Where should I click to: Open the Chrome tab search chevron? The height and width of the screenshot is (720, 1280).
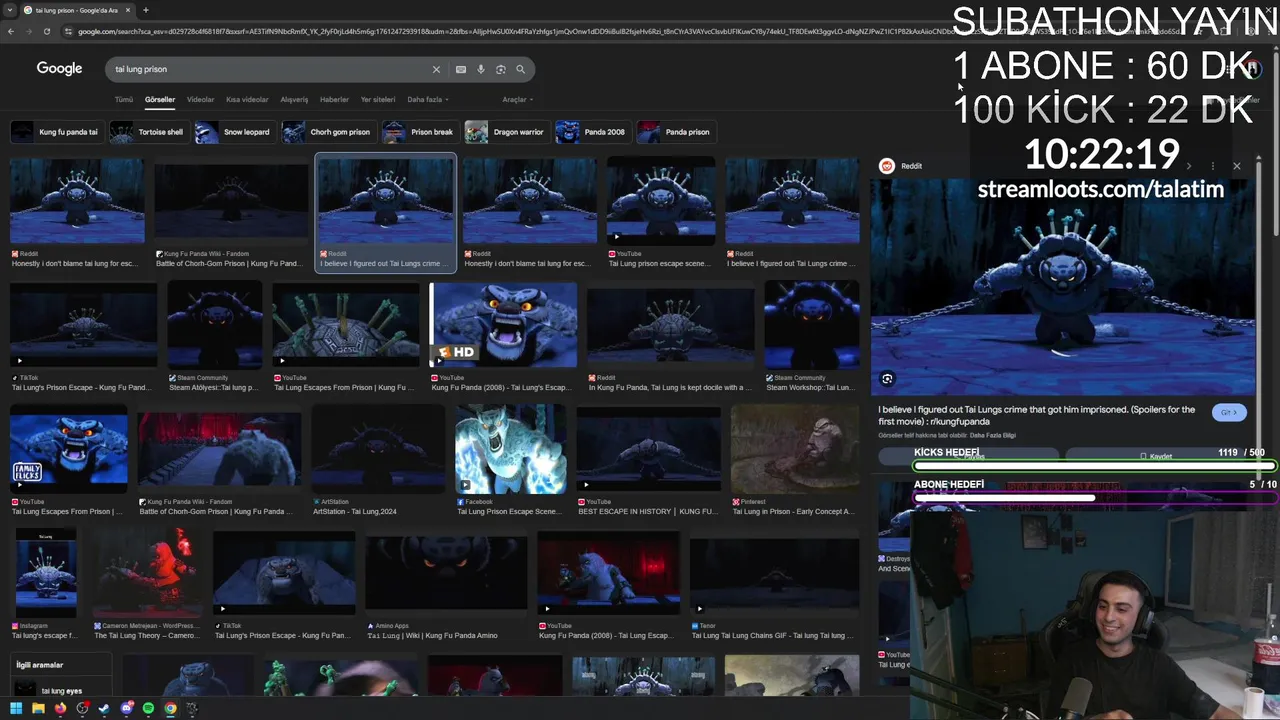click(9, 10)
